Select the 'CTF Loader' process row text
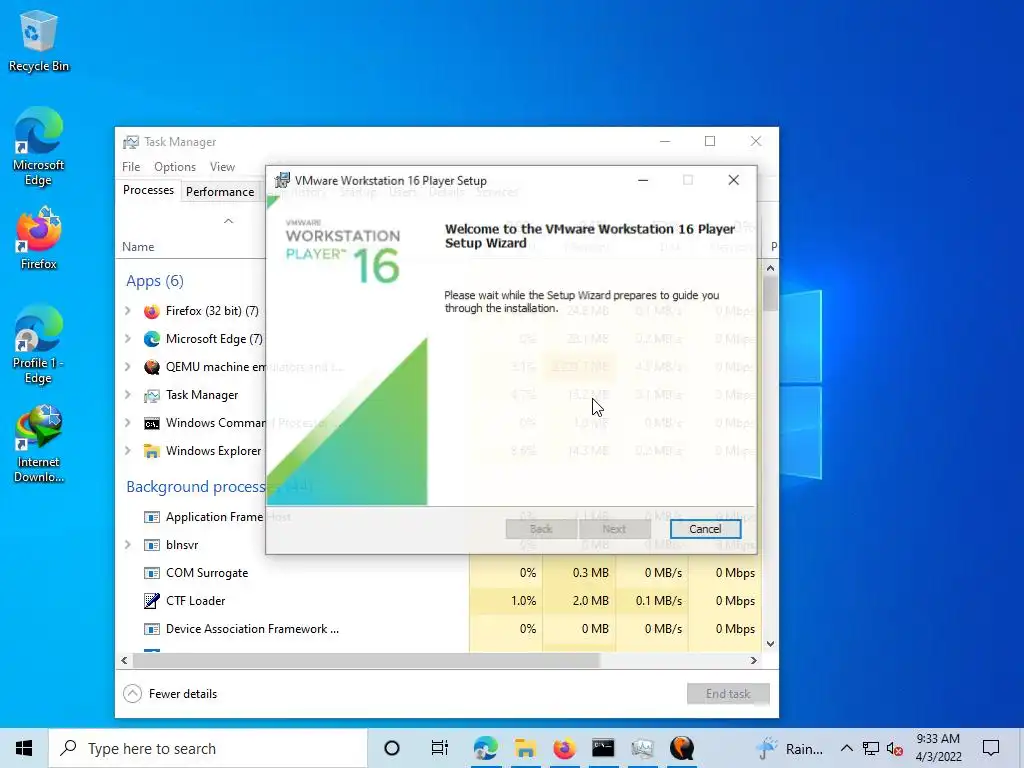 tap(195, 601)
